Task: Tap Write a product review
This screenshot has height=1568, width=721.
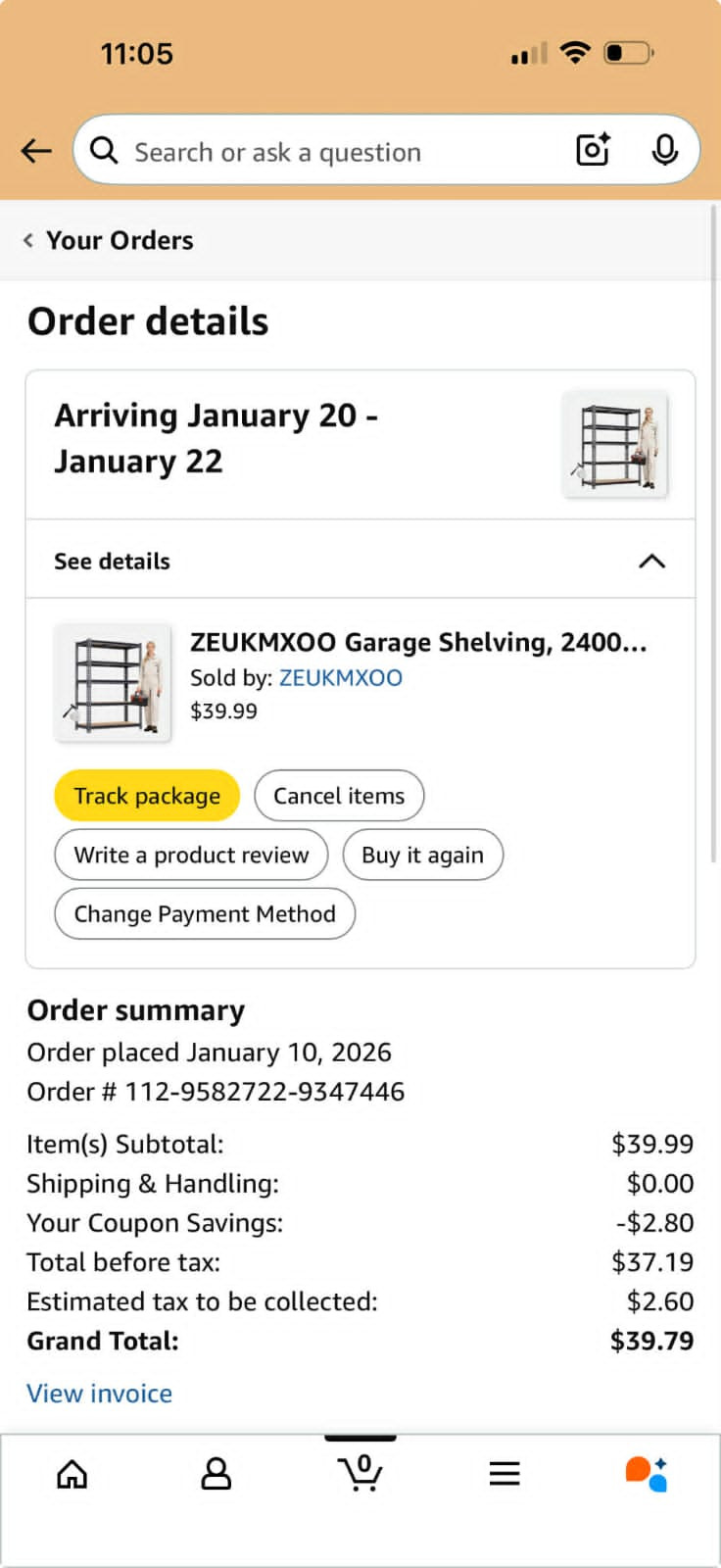Action: click(x=191, y=855)
